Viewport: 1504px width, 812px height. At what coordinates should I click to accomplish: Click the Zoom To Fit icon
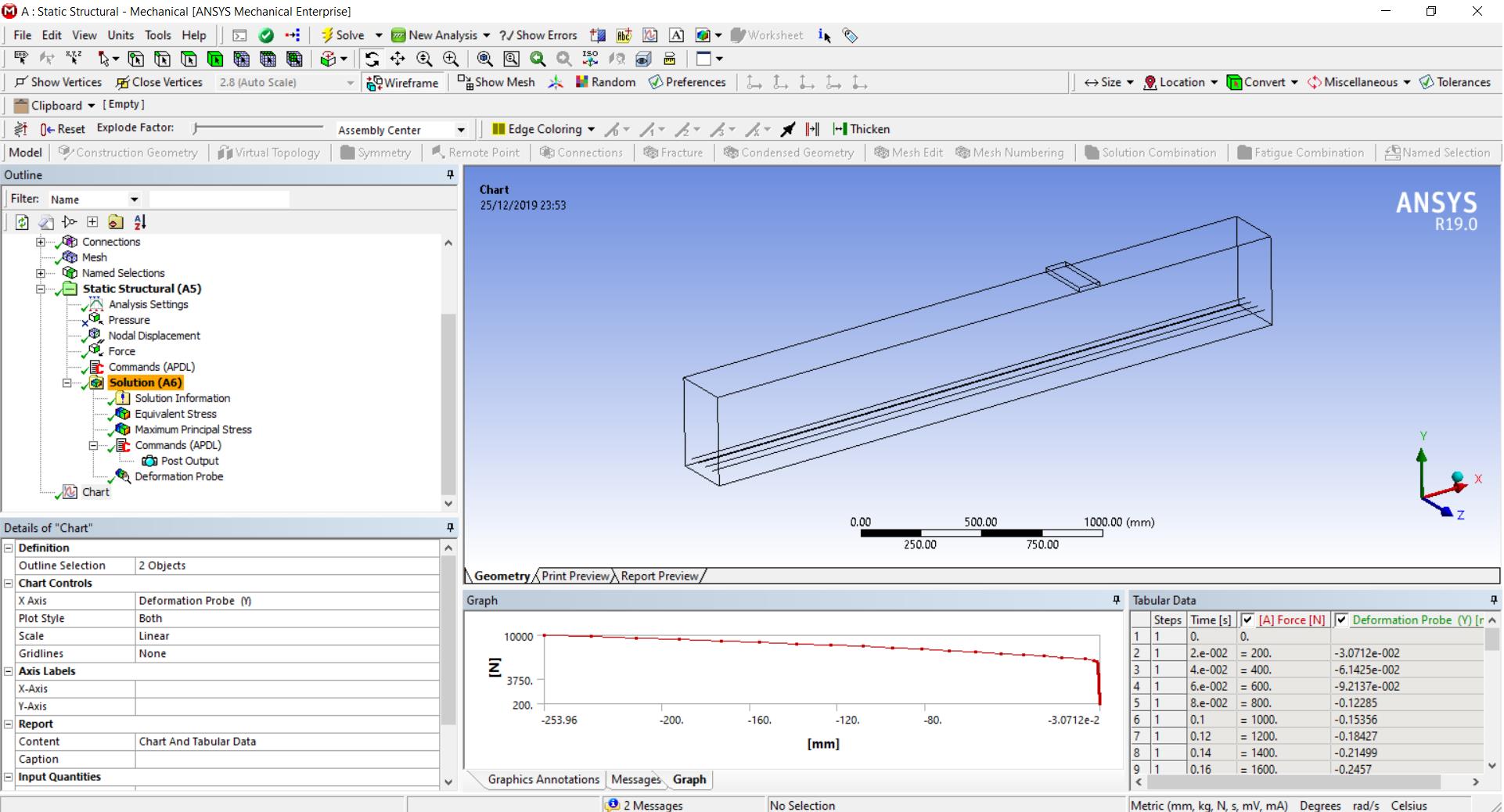coord(485,59)
